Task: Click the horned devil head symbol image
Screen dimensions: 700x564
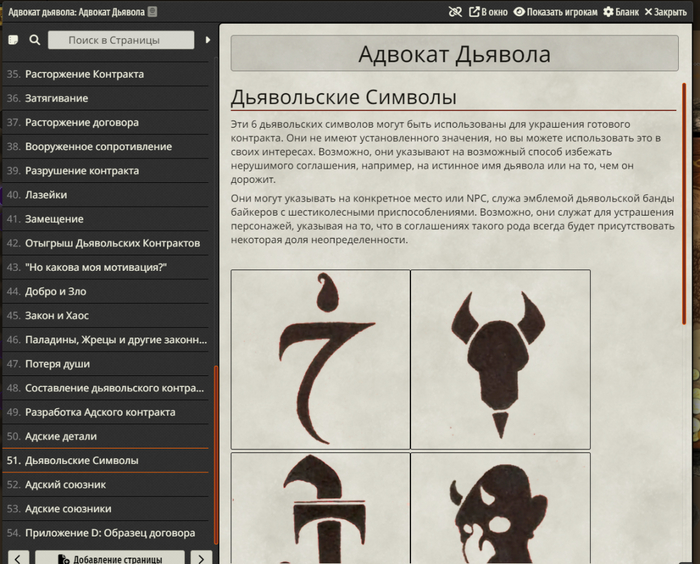Action: pos(500,360)
